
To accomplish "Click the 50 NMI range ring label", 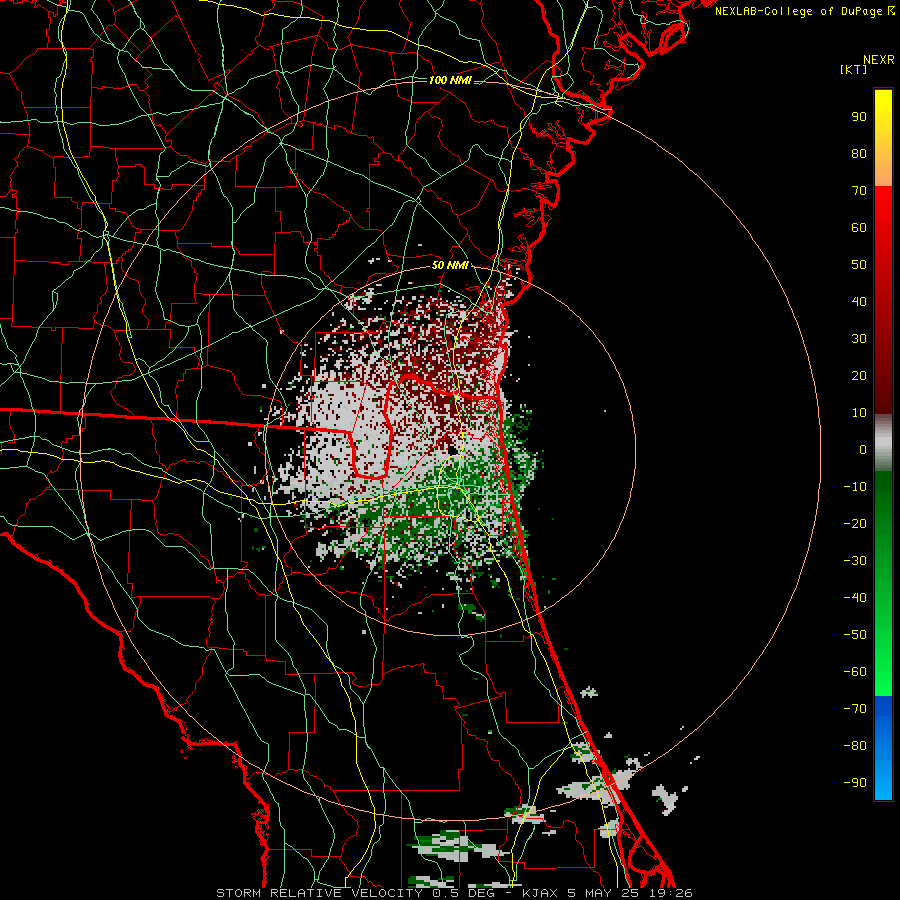I will click(x=450, y=265).
